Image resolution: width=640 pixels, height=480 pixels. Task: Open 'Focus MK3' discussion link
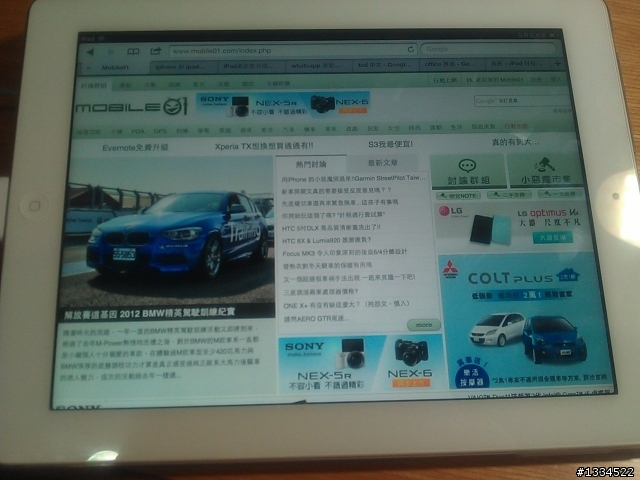tap(344, 253)
